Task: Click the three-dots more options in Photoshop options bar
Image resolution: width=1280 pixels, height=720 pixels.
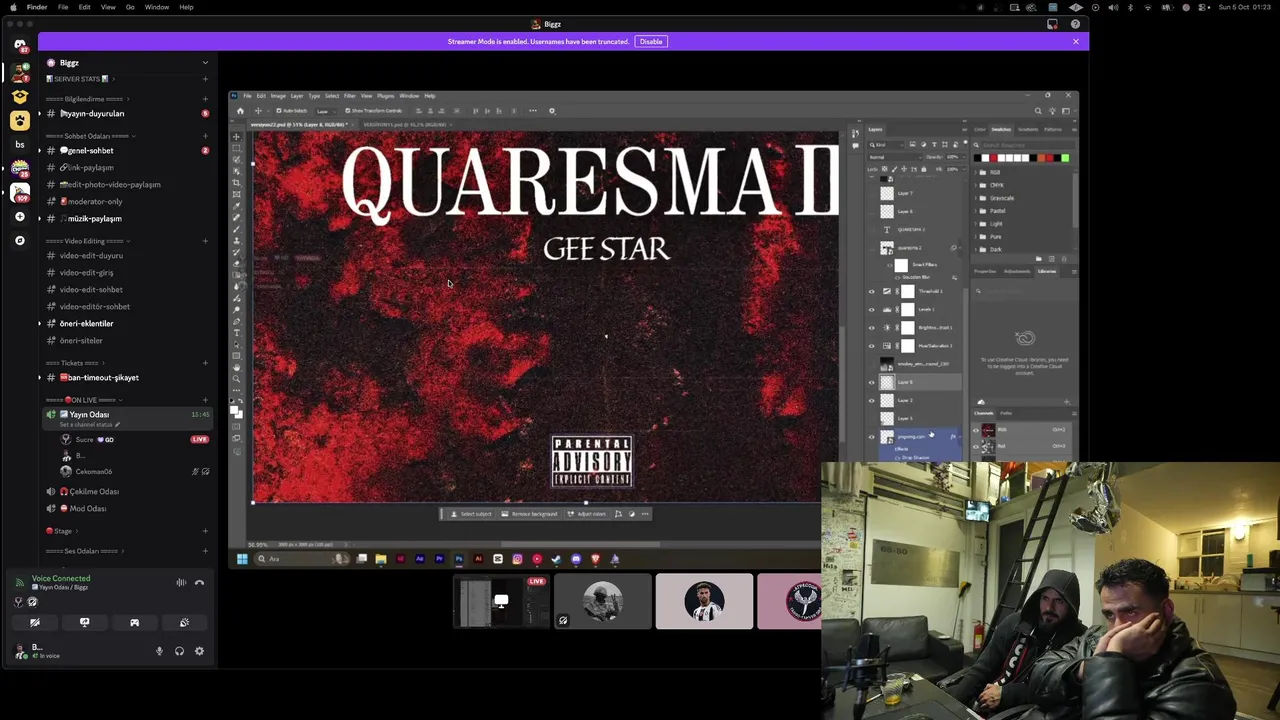Action: (x=533, y=110)
